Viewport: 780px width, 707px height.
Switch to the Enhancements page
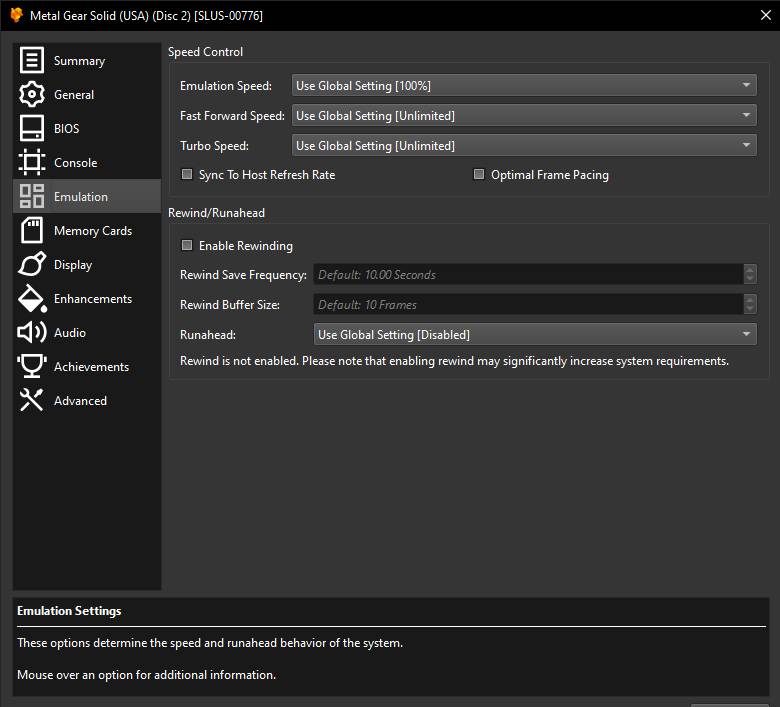[x=87, y=299]
